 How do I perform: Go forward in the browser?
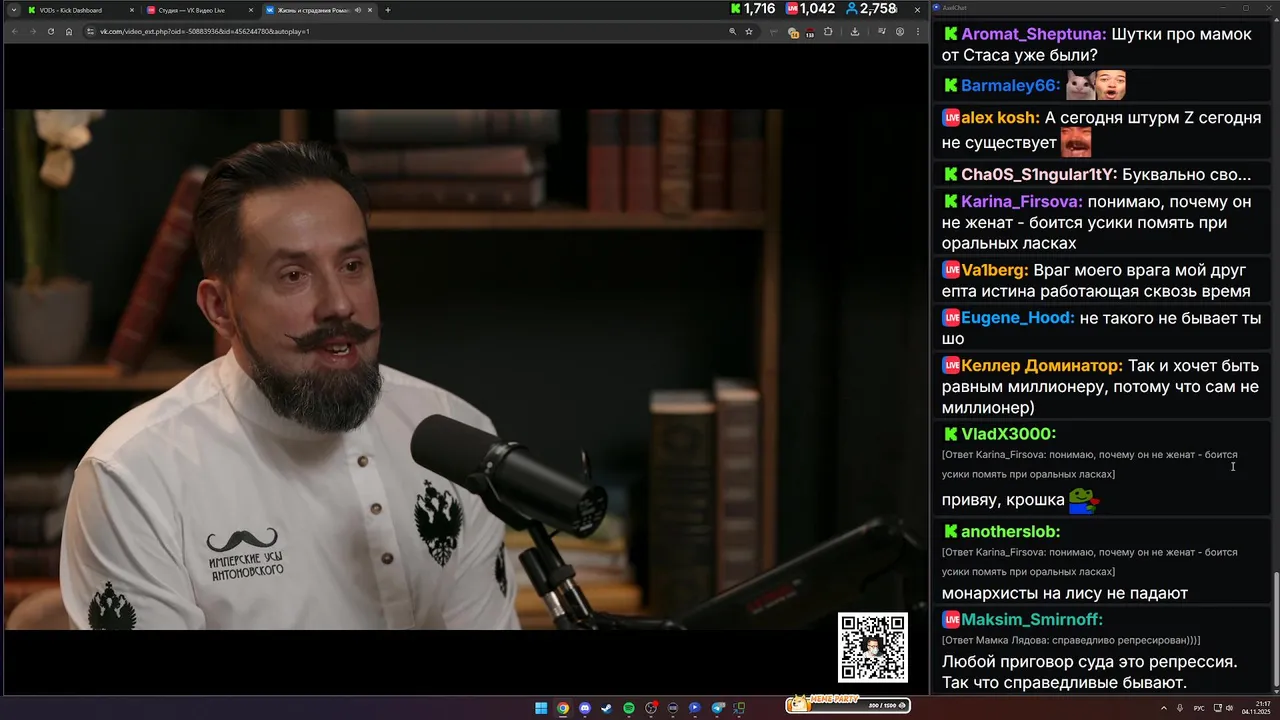[32, 31]
